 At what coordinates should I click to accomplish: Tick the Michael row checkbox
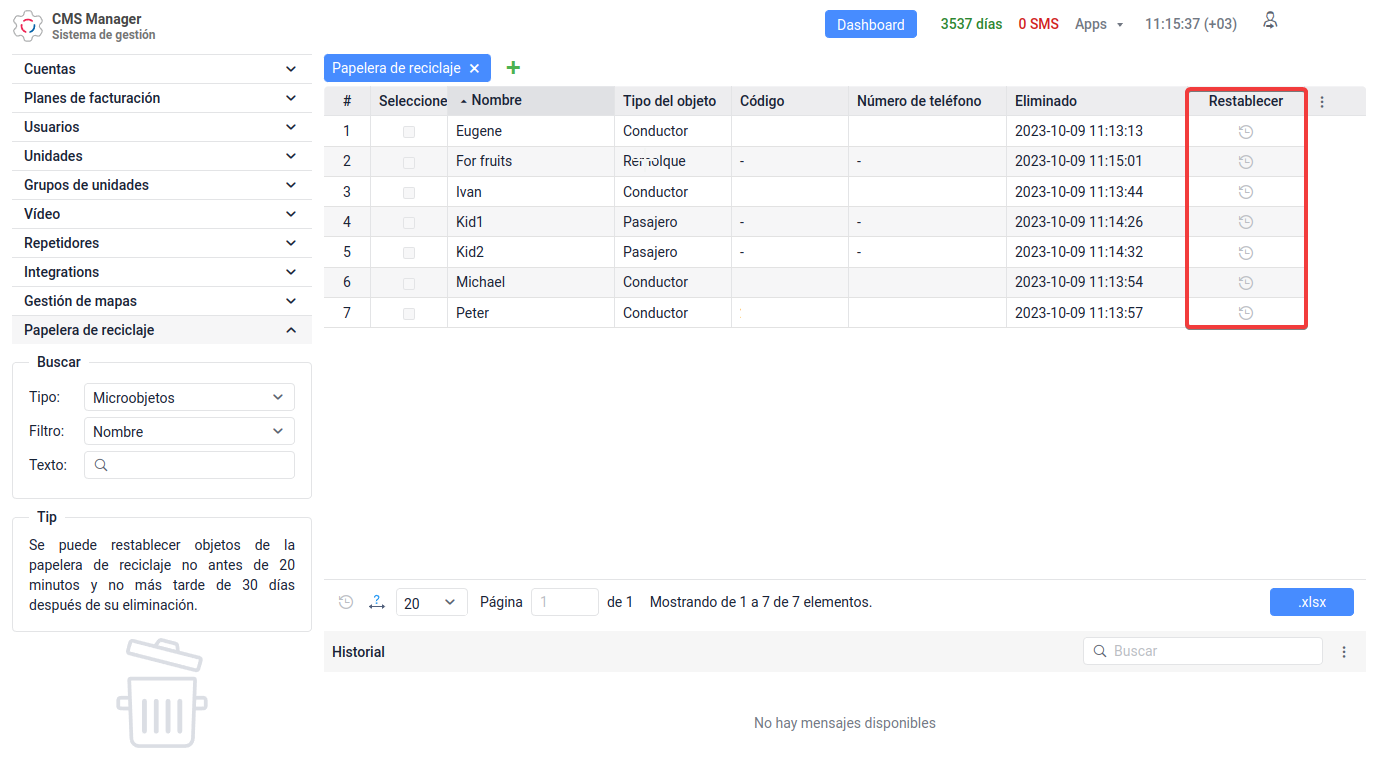point(409,283)
